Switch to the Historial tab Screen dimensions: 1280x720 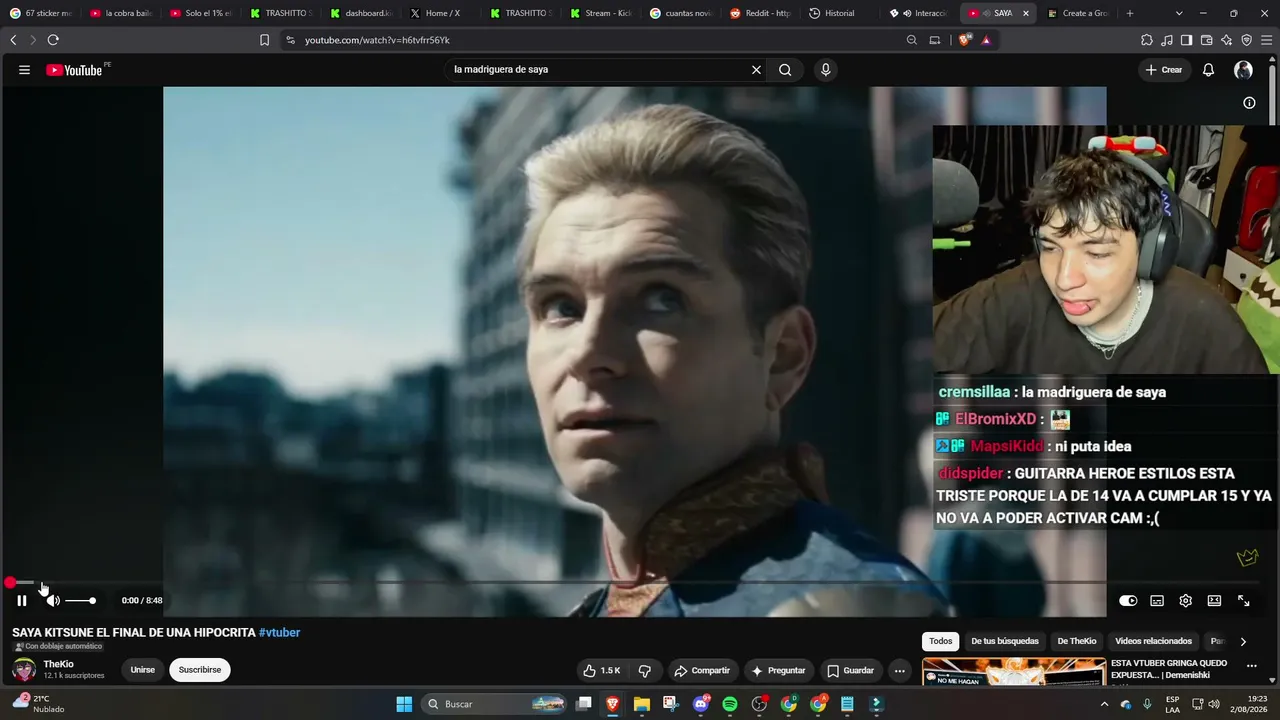point(840,13)
